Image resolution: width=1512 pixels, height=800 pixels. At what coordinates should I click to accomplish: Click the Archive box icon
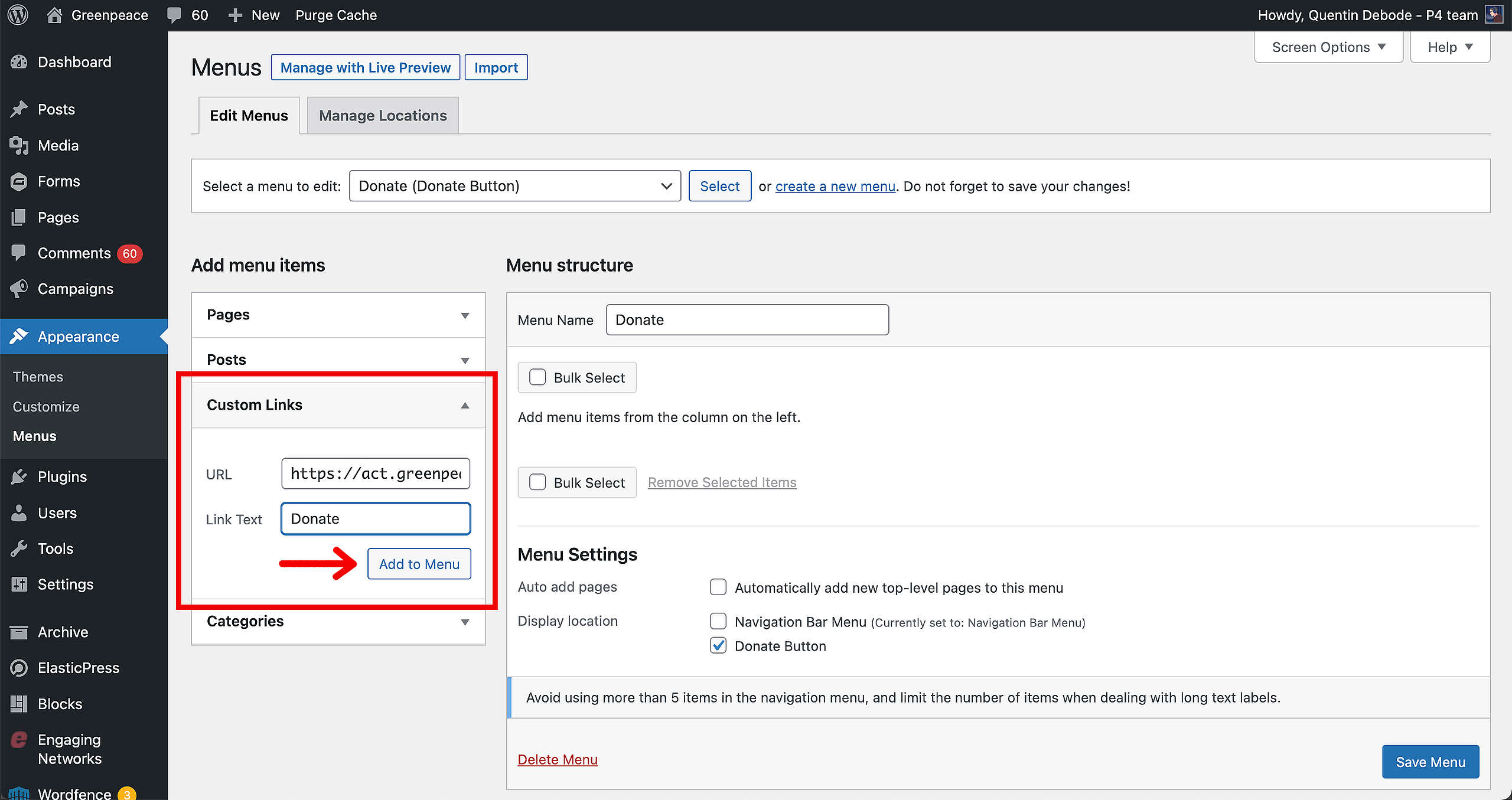coord(19,632)
